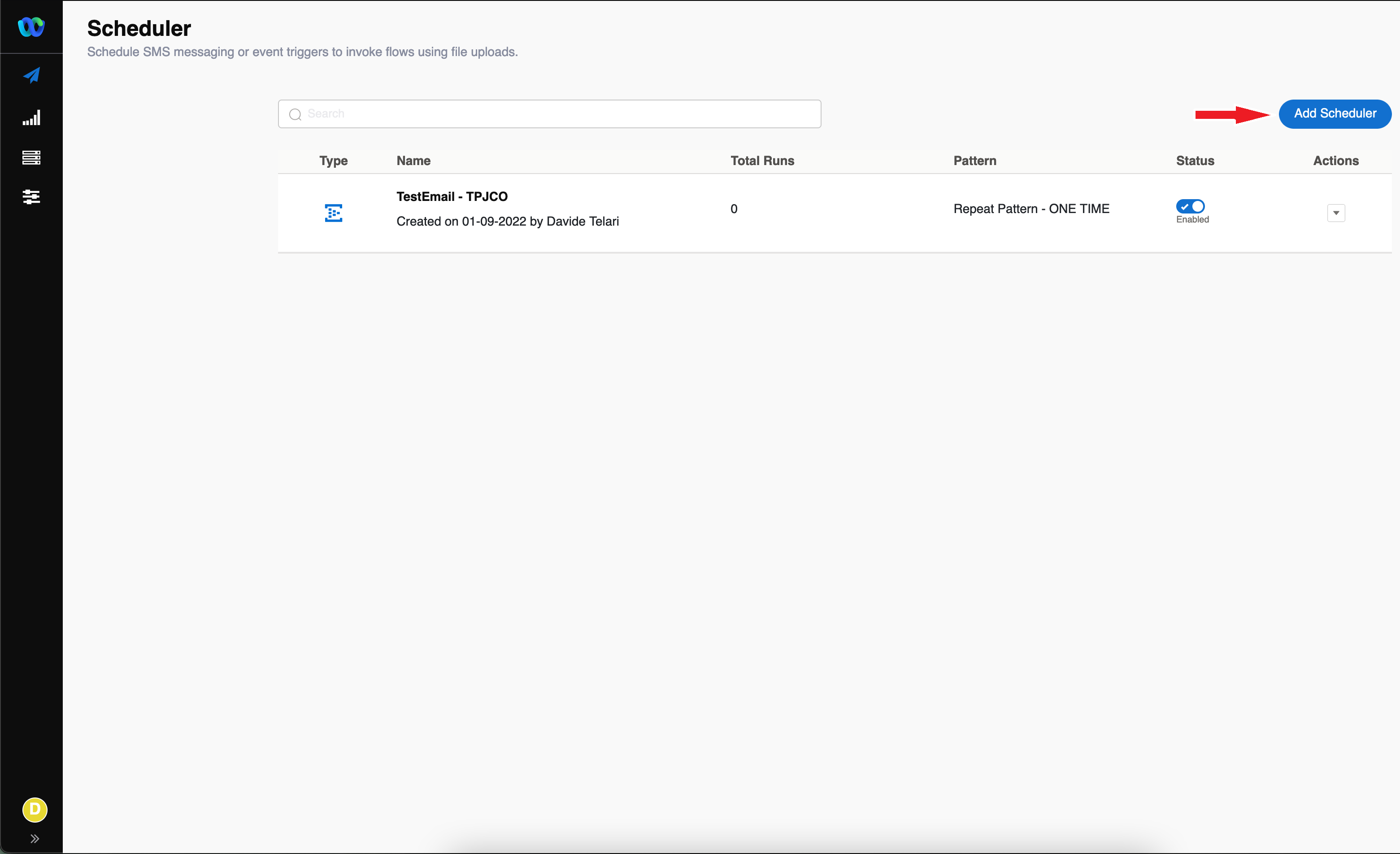This screenshot has width=1400, height=854.
Task: Click the magnifier icon in search box
Action: tap(295, 114)
